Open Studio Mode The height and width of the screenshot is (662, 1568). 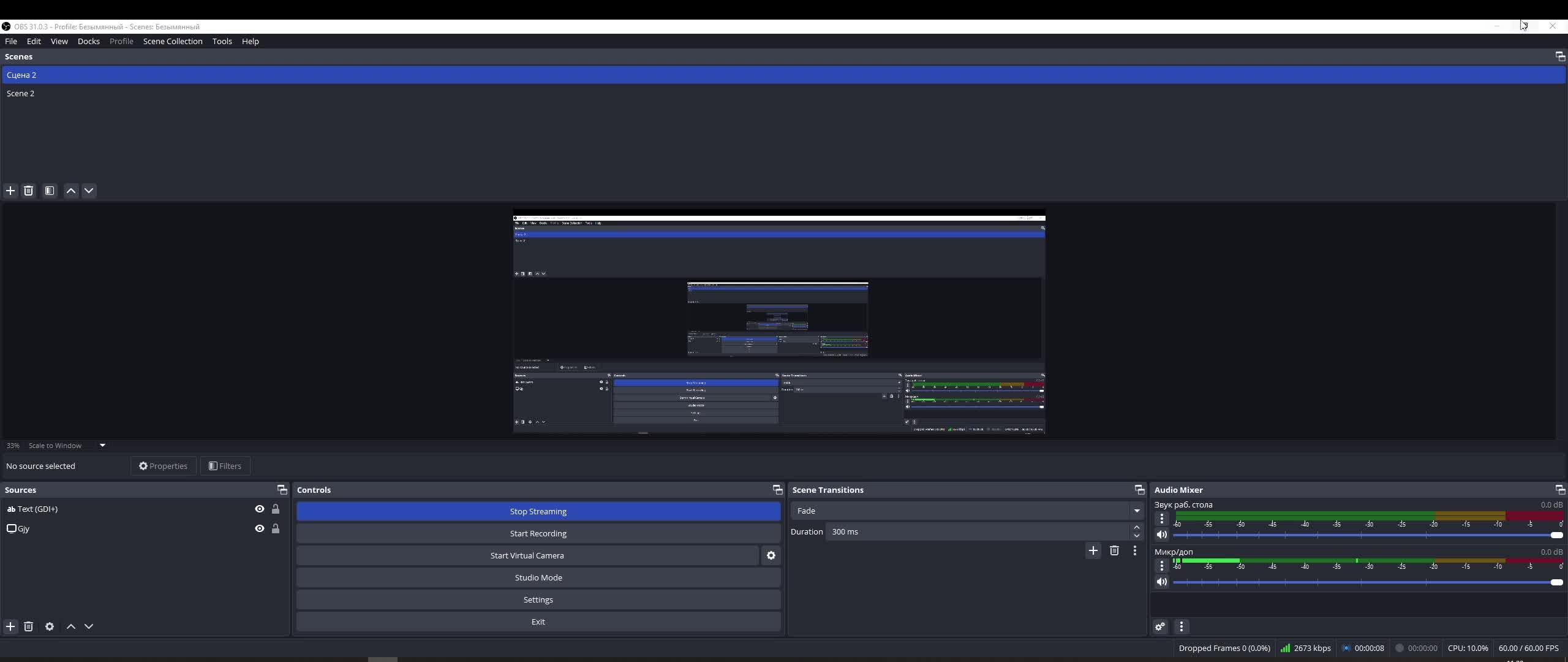(538, 577)
